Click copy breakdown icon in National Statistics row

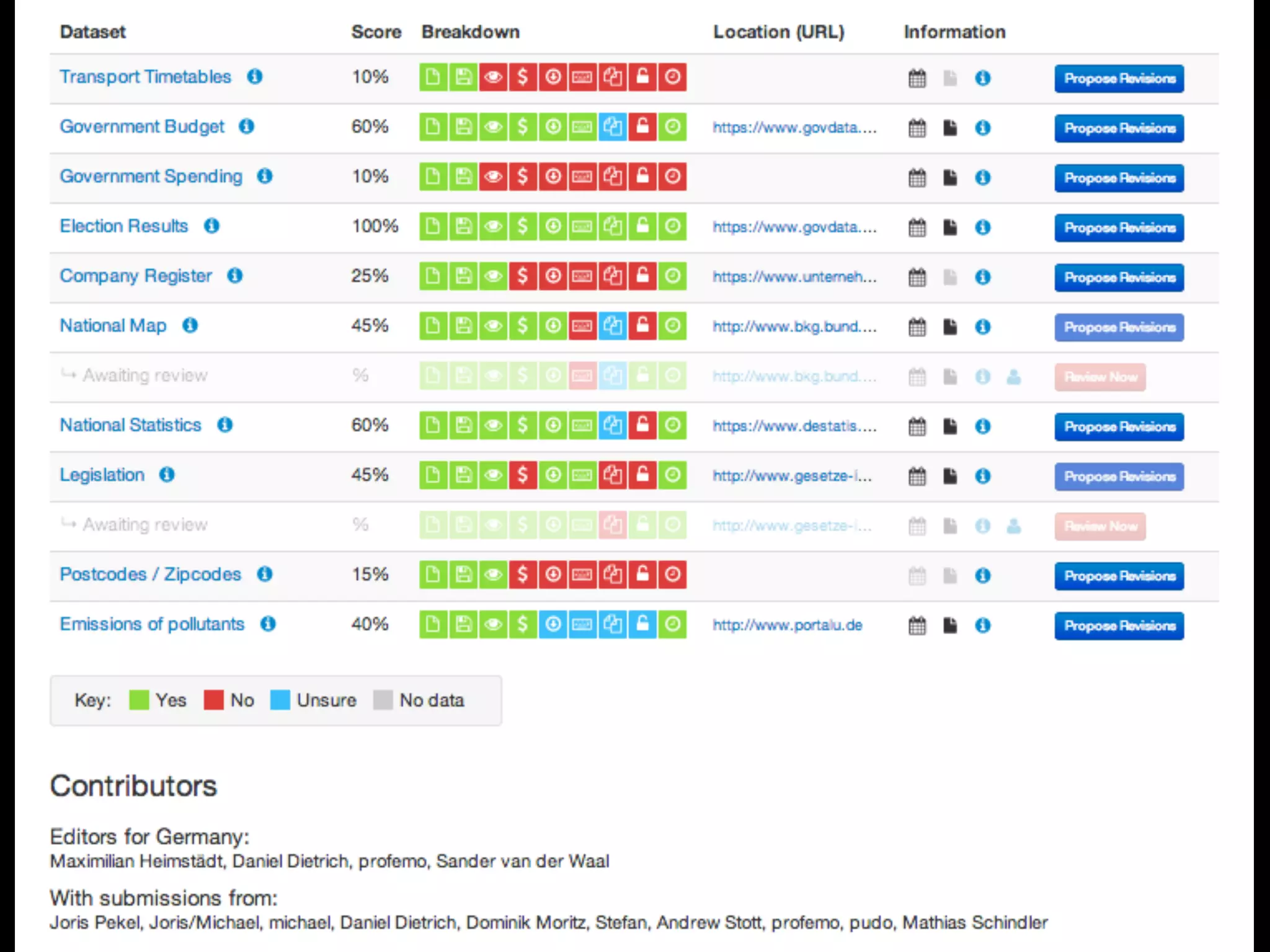[613, 426]
